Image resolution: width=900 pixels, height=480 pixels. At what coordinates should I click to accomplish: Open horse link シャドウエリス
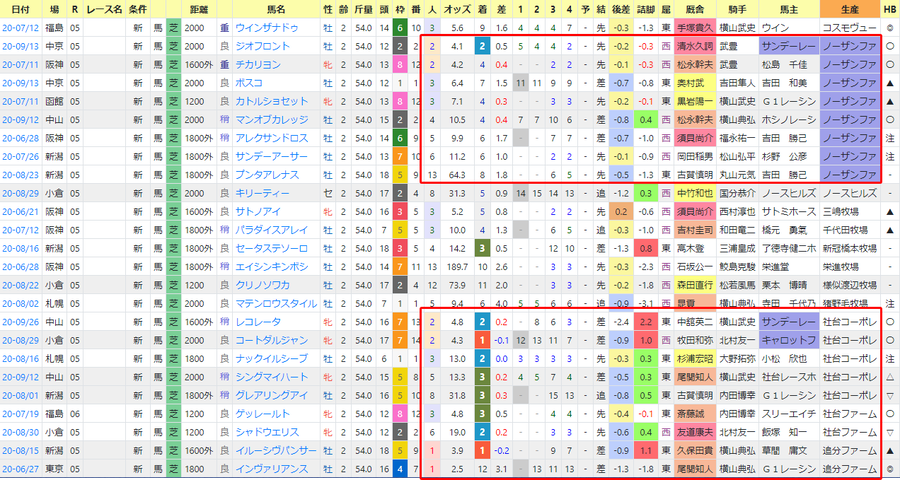coord(267,432)
